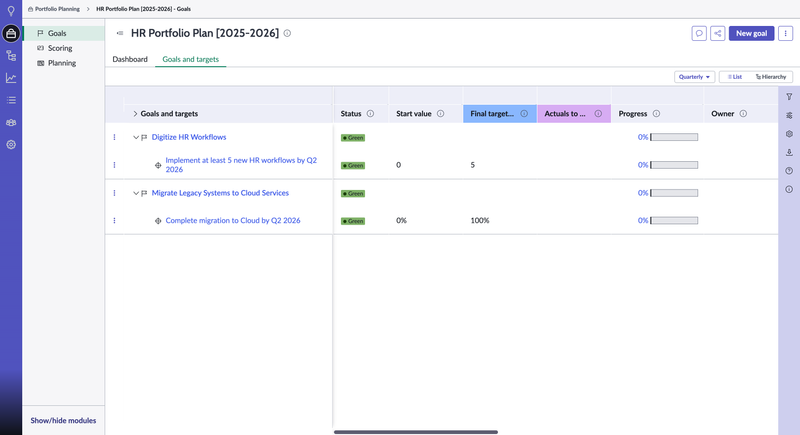Open the comments speech bubble icon

[x=699, y=33]
